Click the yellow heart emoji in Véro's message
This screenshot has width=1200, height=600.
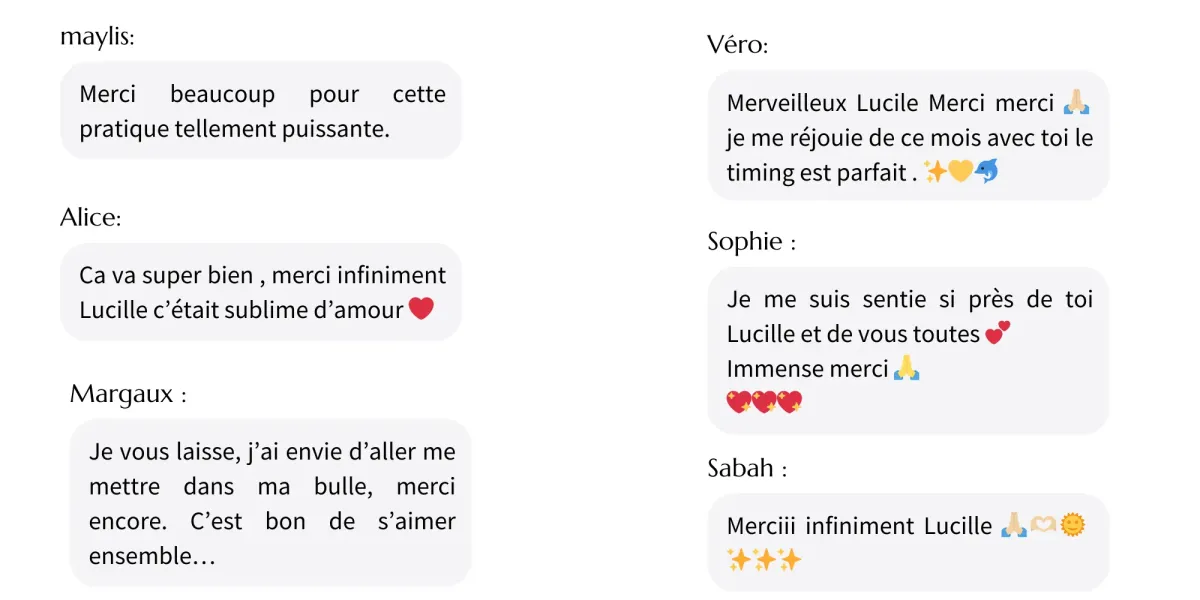(960, 172)
